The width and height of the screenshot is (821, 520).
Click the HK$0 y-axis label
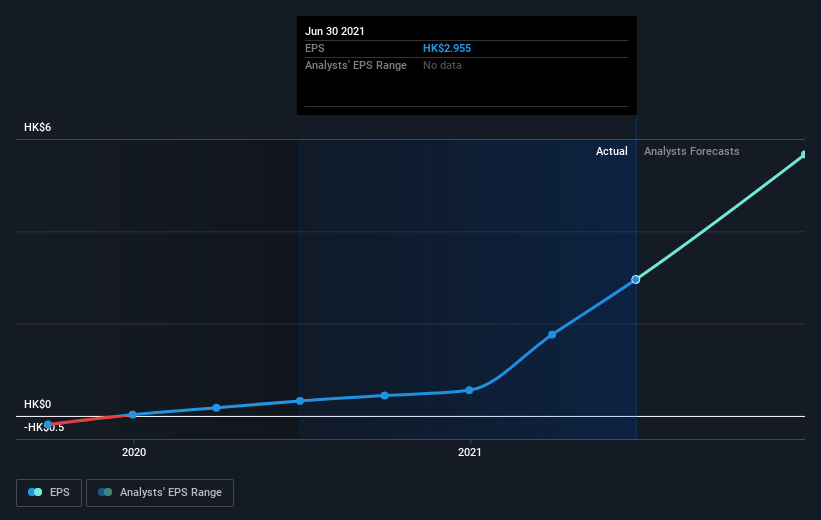(38, 404)
